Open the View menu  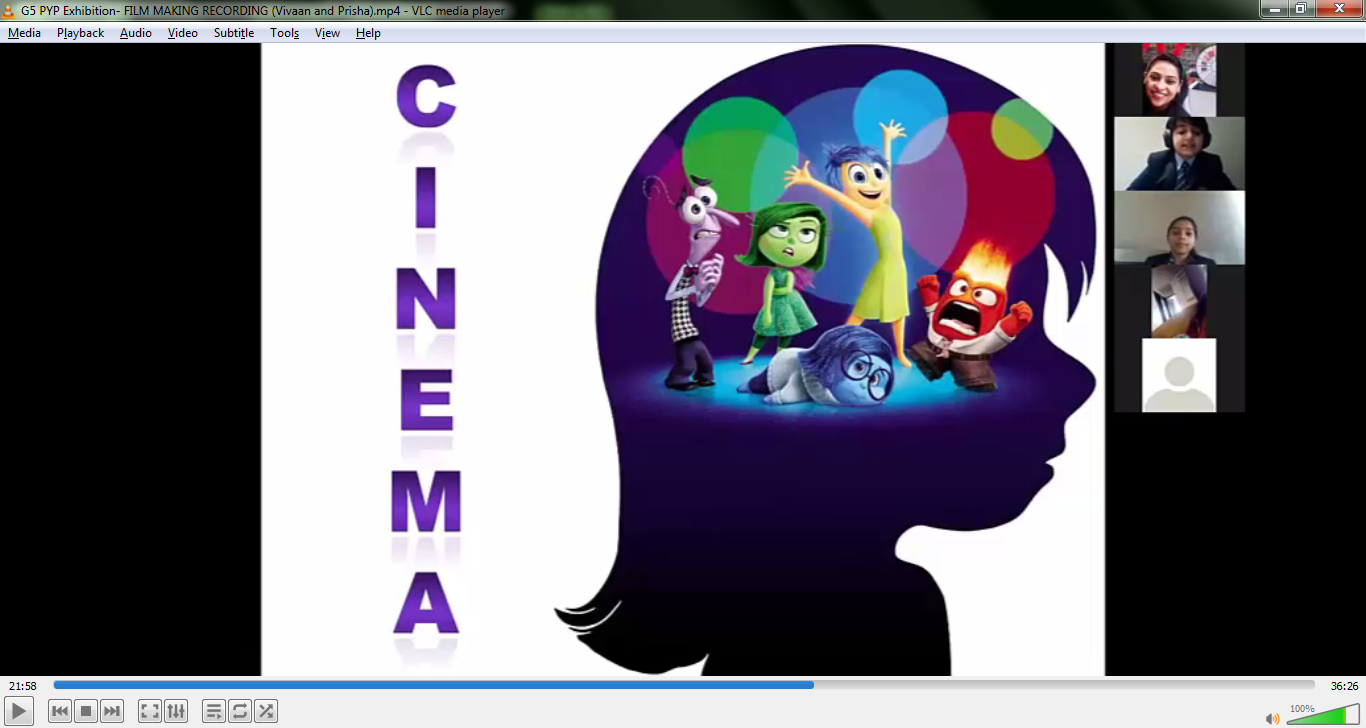[x=327, y=33]
